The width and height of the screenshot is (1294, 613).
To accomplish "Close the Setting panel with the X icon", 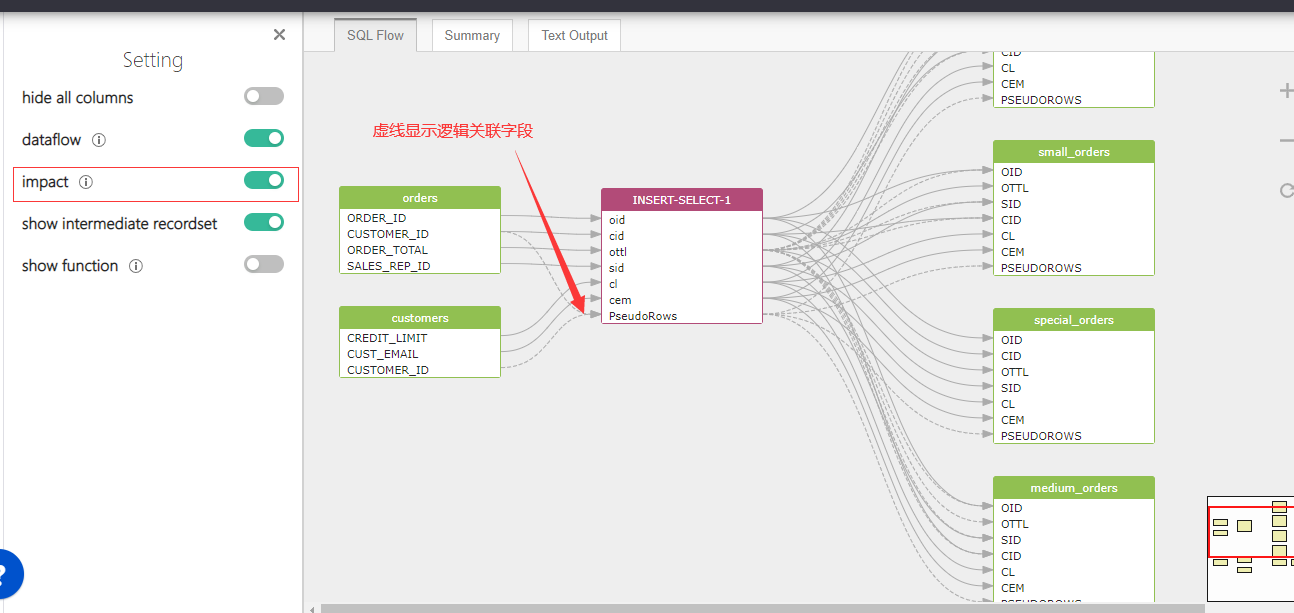I will pos(279,34).
